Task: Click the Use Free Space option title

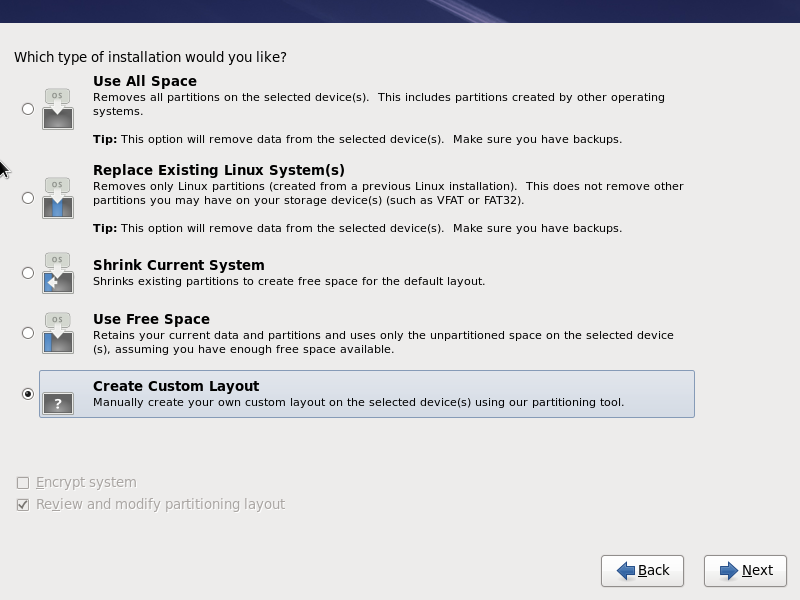Action: coord(151,319)
